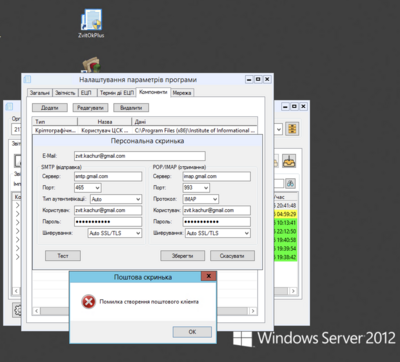Image resolution: width=400 pixels, height=362 pixels.
Task: Switch to the Звітність tab
Action: (x=65, y=93)
